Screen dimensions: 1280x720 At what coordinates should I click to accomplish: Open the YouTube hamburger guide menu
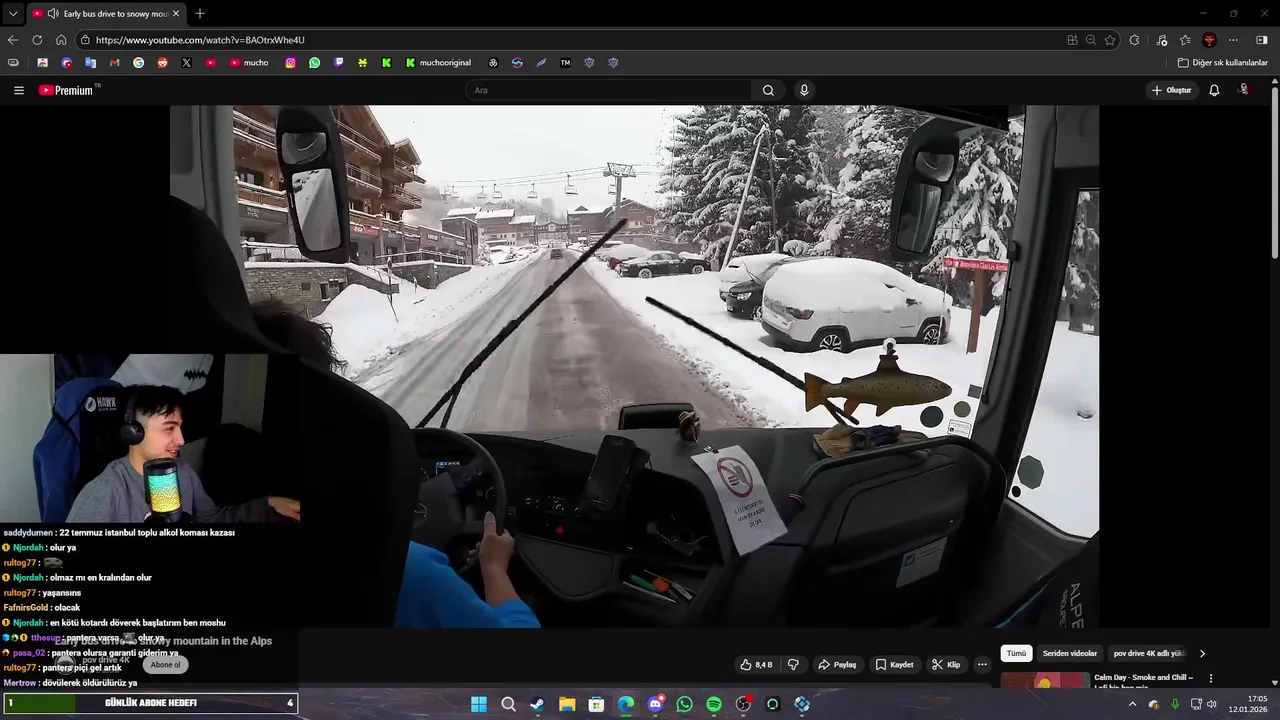[19, 90]
